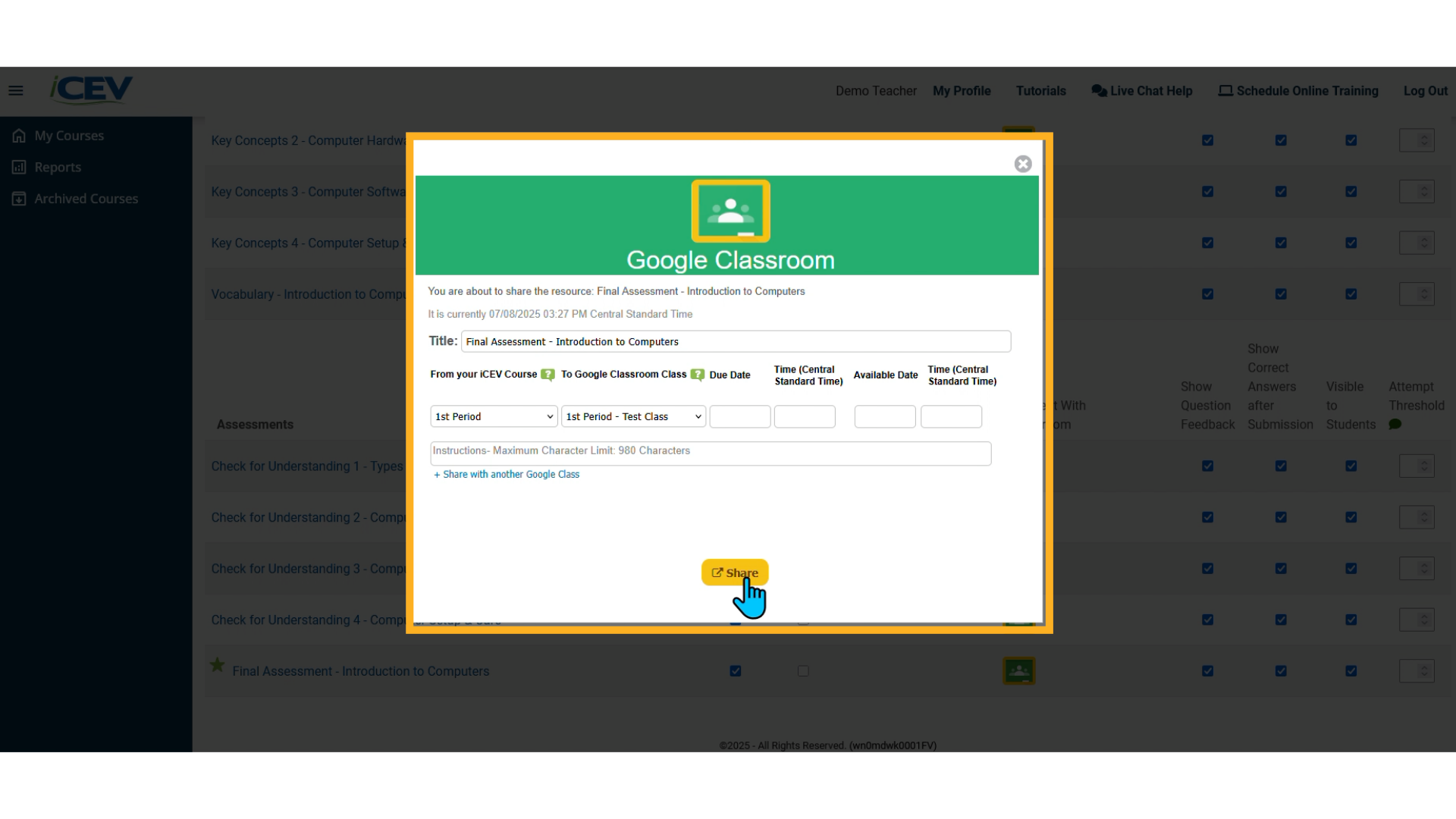Click help icon next to Google Classroom Class
This screenshot has width=1456, height=819.
click(698, 375)
